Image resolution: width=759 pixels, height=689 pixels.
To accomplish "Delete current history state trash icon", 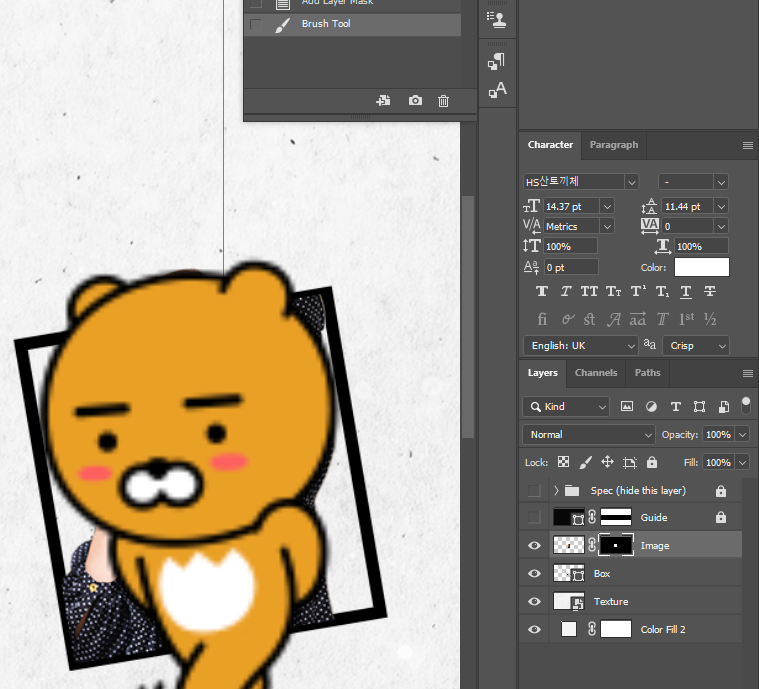I will (443, 101).
